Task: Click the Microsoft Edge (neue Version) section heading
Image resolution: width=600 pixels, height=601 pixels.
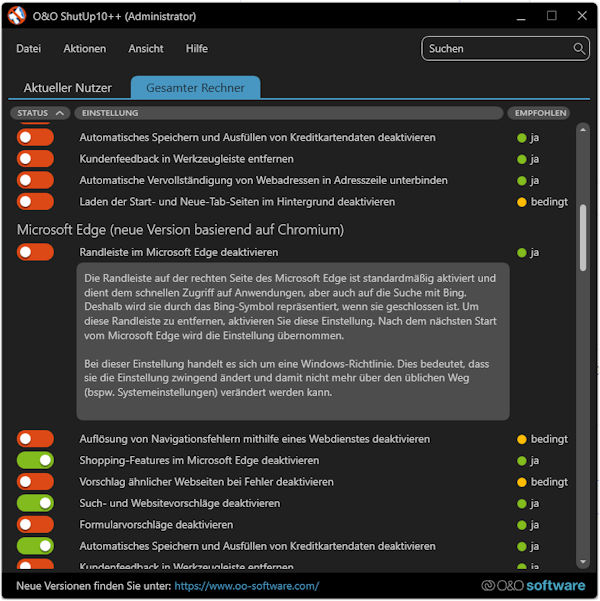Action: [180, 230]
